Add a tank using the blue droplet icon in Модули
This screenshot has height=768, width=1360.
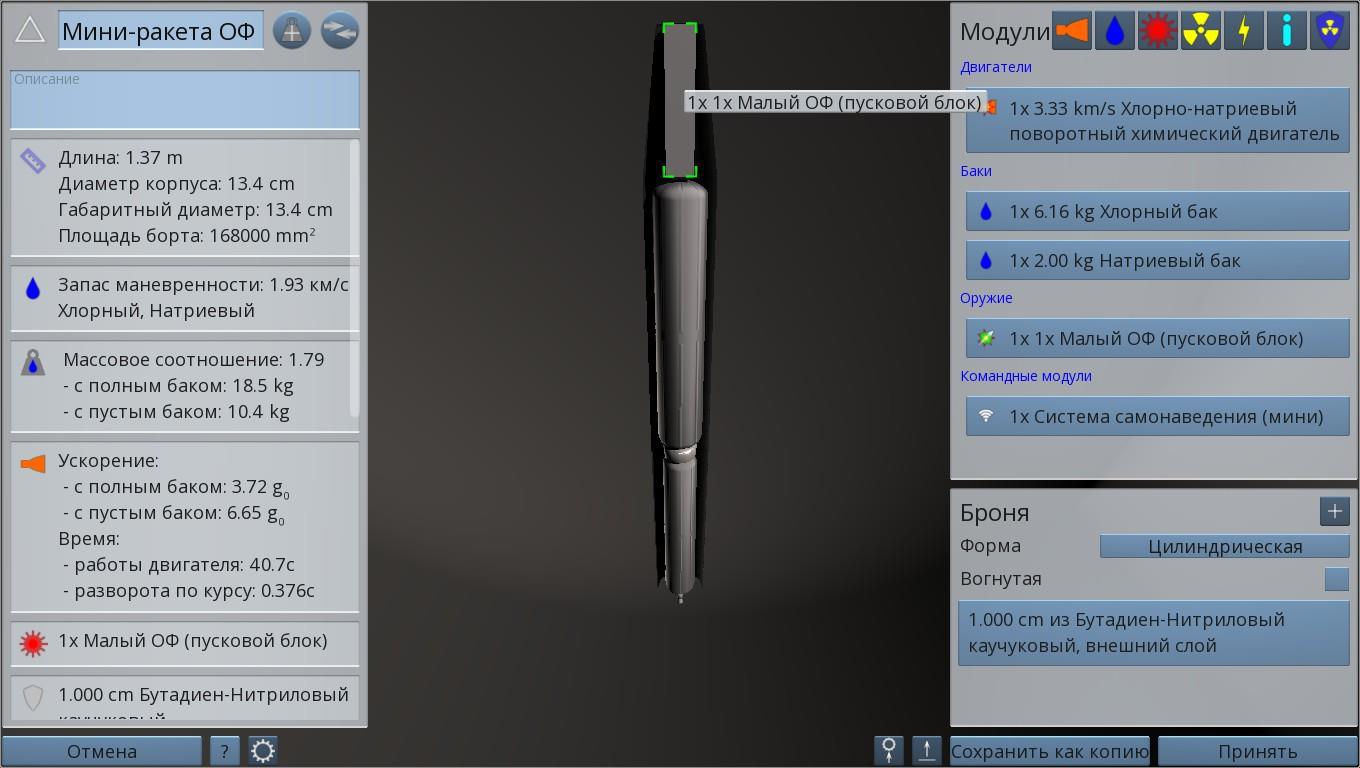pyautogui.click(x=1114, y=30)
